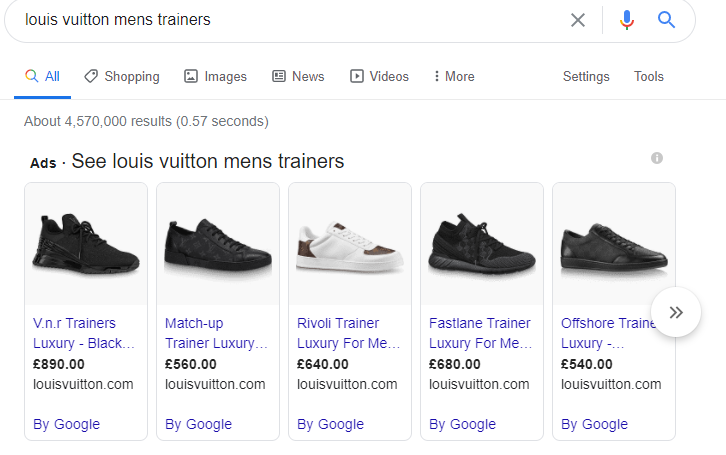Click the magnifying glass search button
Image resolution: width=726 pixels, height=455 pixels.
(x=667, y=20)
